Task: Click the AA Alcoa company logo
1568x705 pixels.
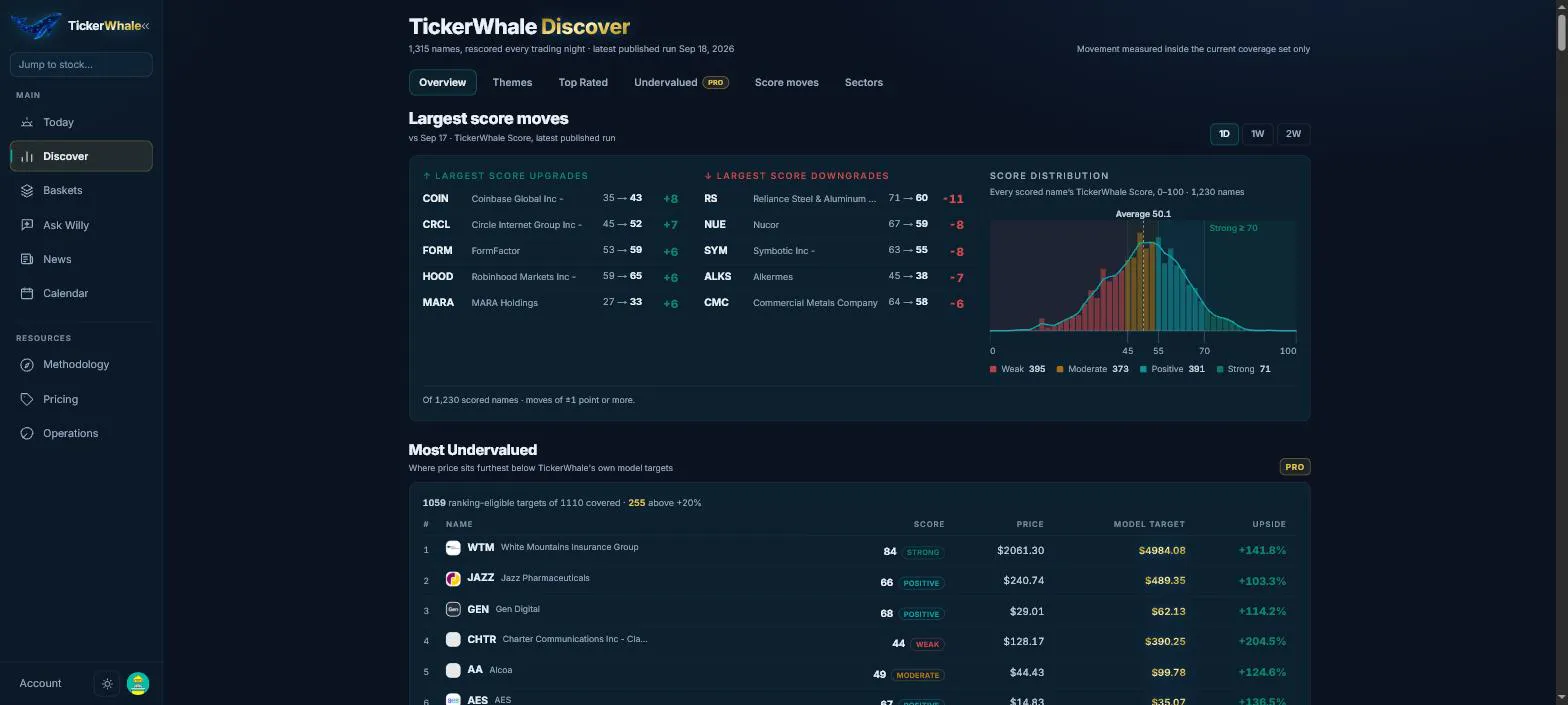Action: 453,670
